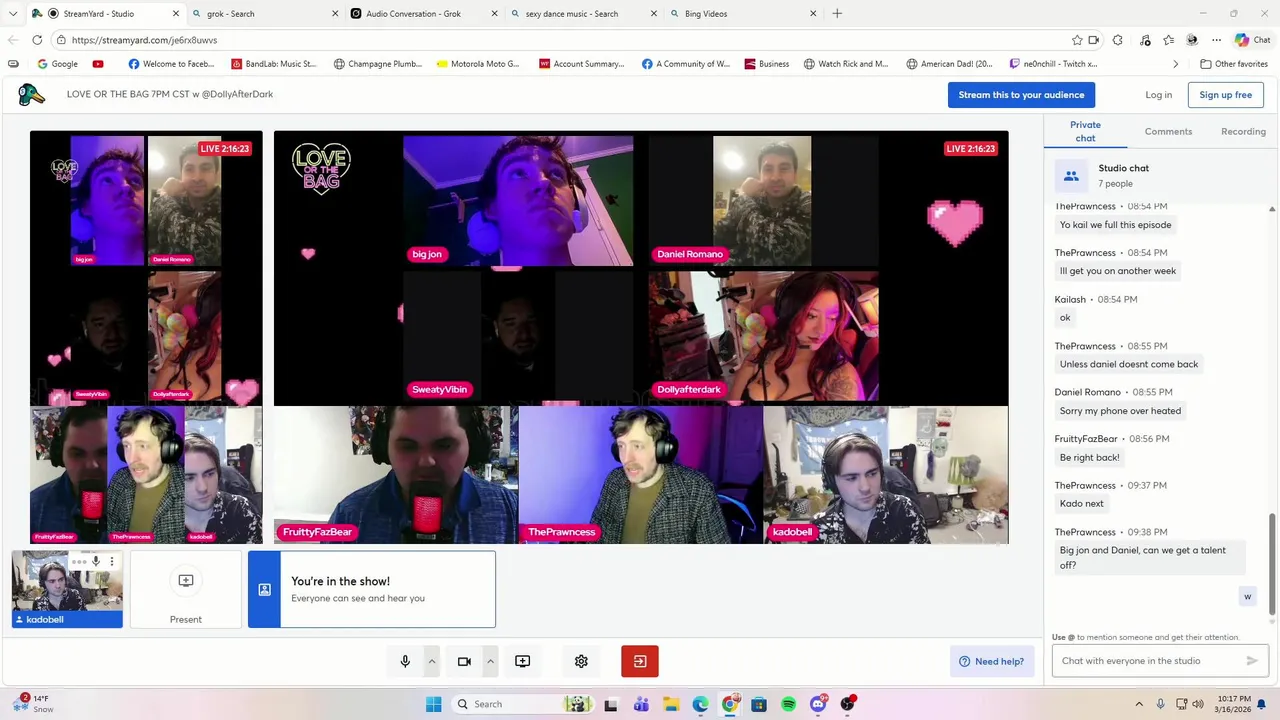Open Discord from taskbar
The image size is (1280, 720).
(x=818, y=704)
